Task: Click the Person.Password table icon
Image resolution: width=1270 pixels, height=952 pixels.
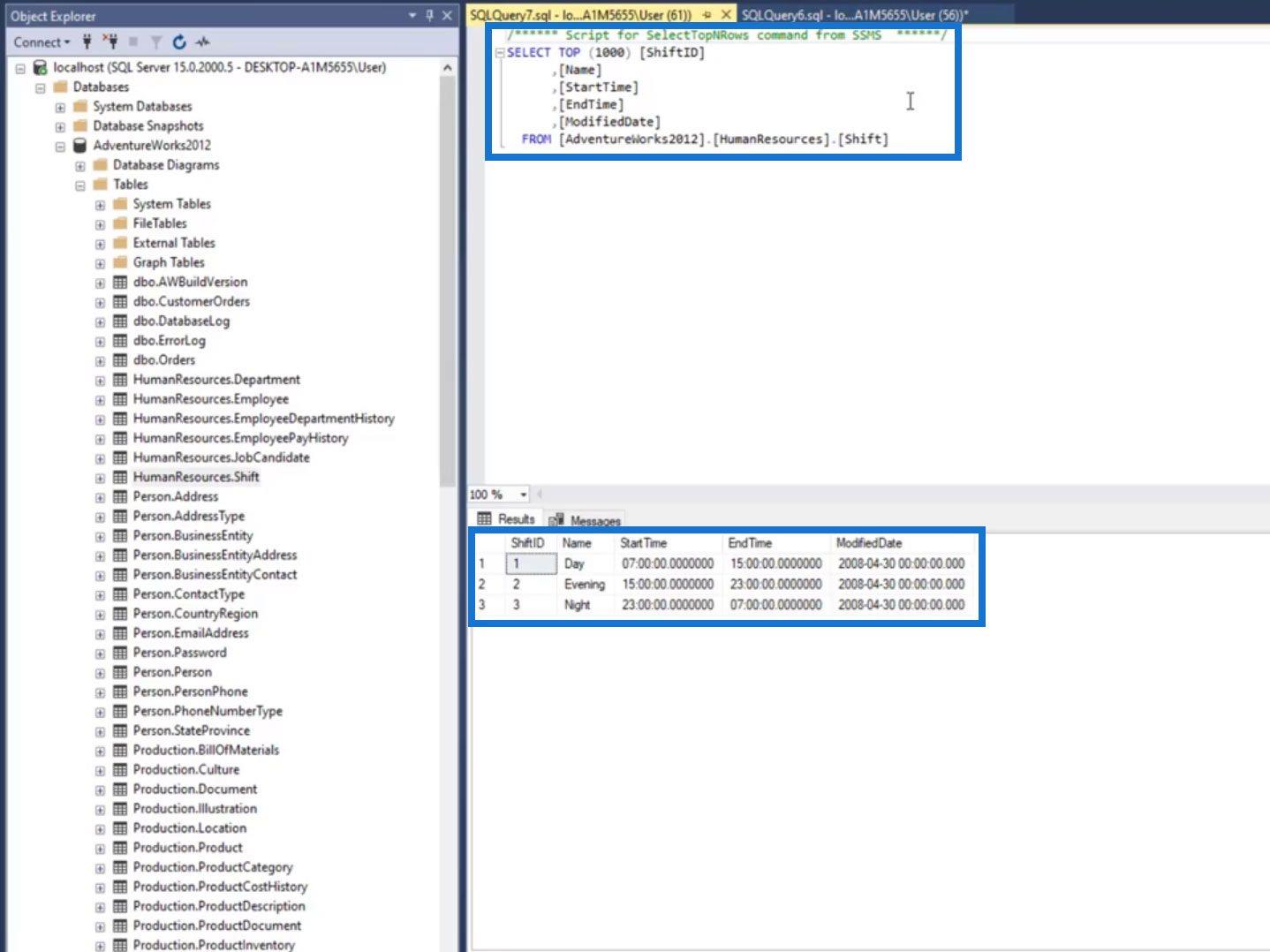Action: 120,653
